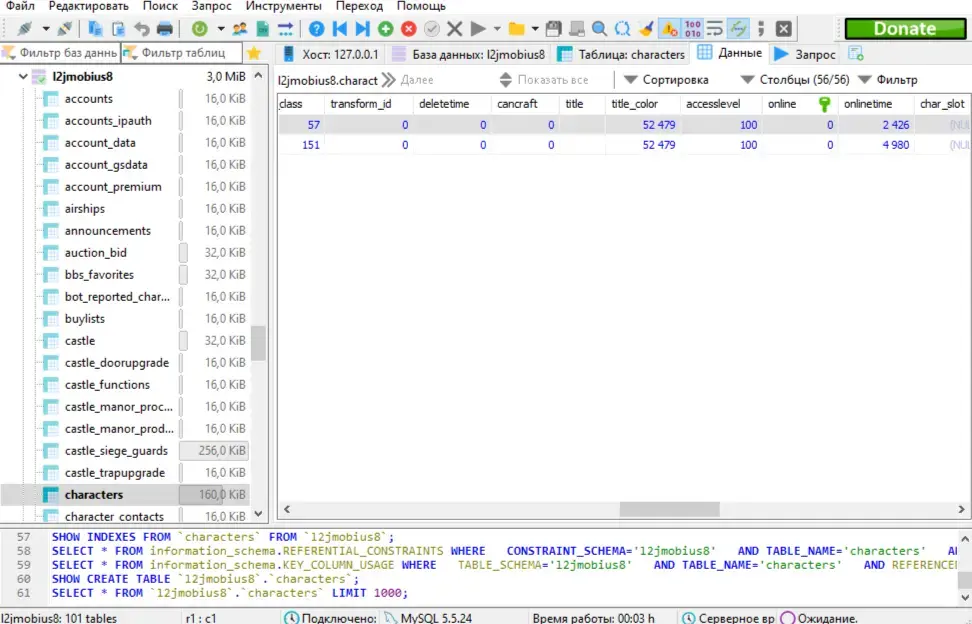Image resolution: width=972 pixels, height=624 pixels.
Task: Click the Показать все button
Action: 544,80
